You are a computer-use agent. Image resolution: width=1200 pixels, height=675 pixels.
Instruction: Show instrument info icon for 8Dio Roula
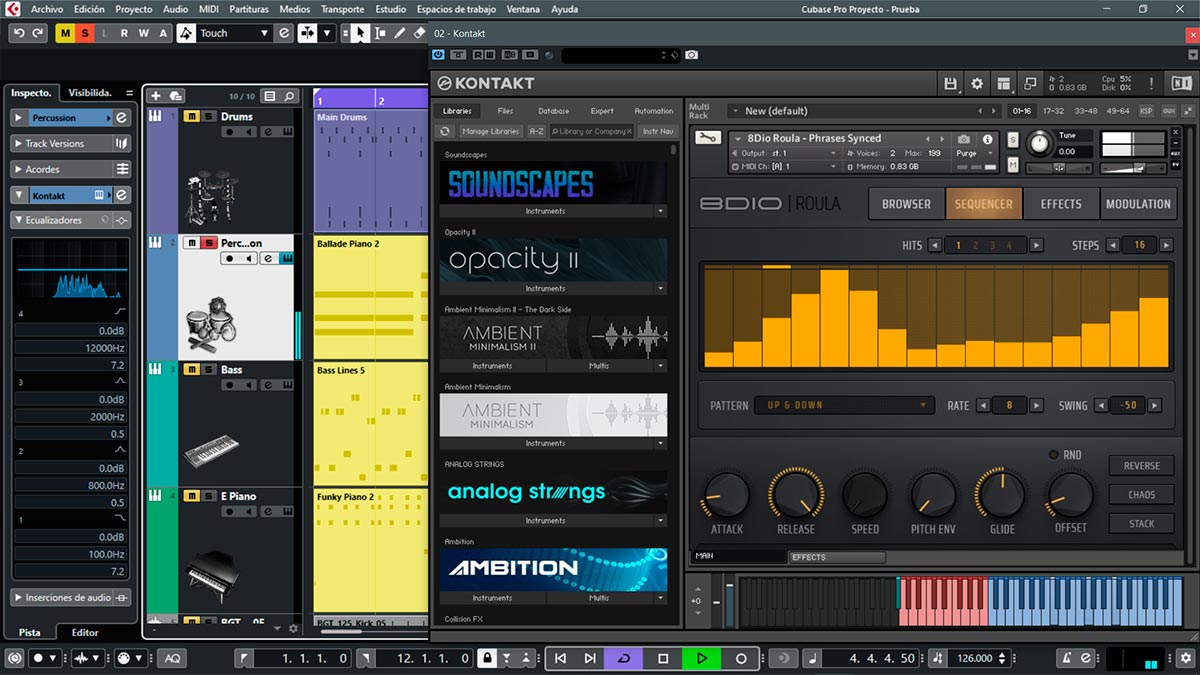[x=988, y=139]
